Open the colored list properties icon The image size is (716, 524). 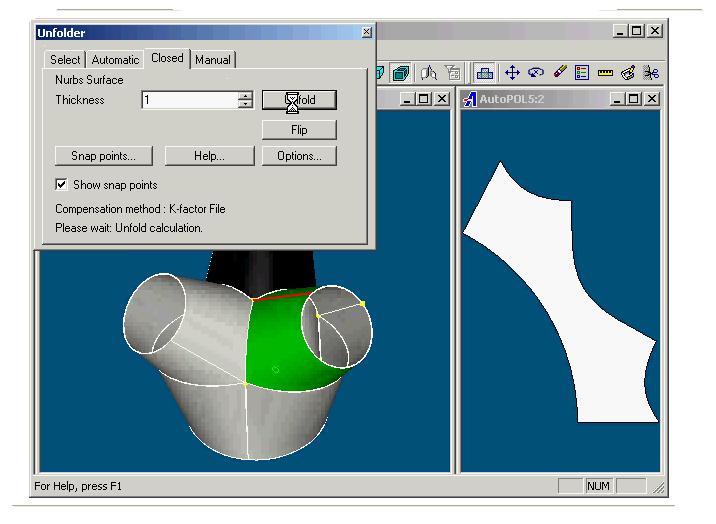(x=582, y=73)
